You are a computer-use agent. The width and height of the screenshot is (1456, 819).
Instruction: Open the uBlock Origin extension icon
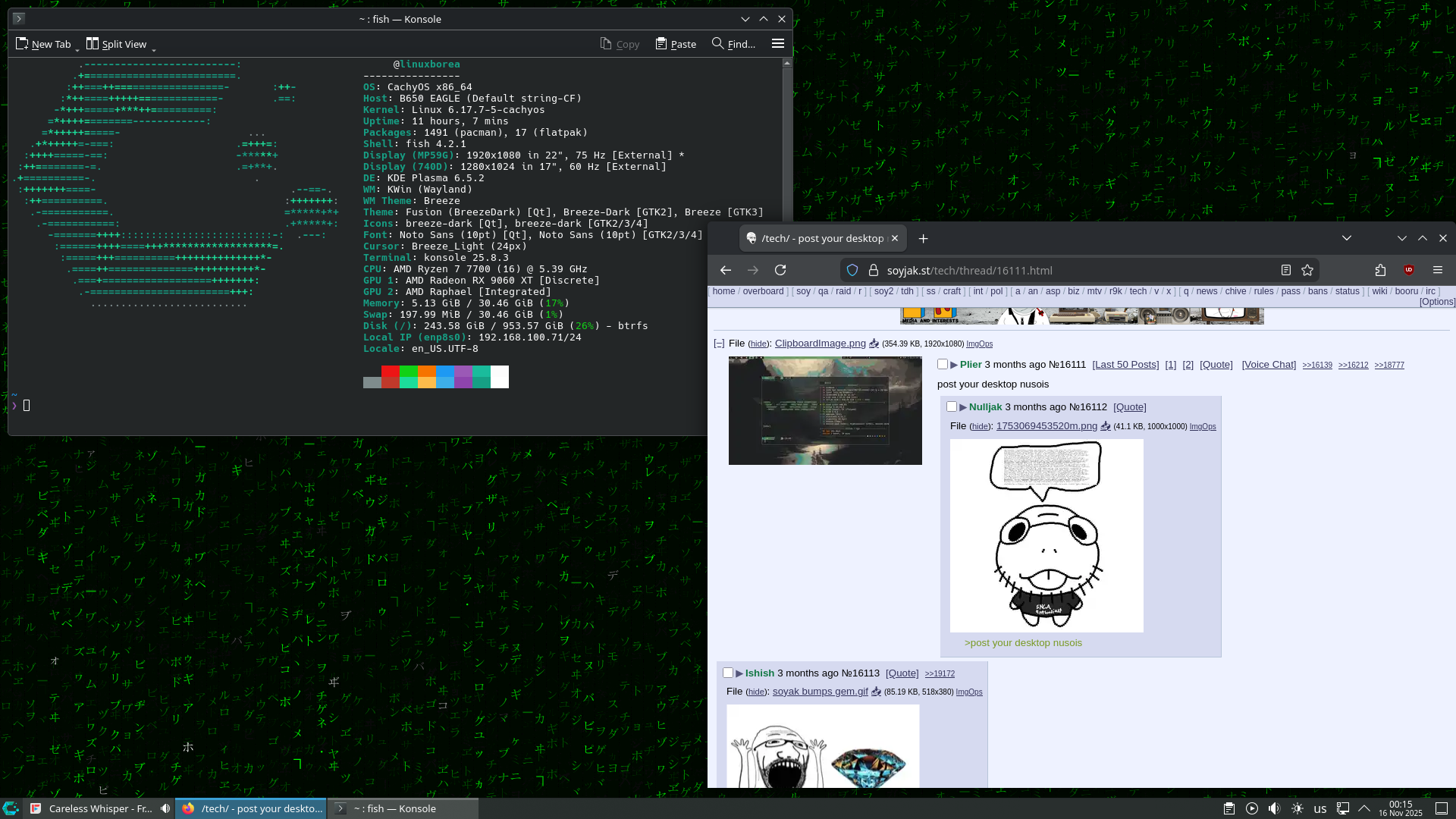(x=1409, y=270)
